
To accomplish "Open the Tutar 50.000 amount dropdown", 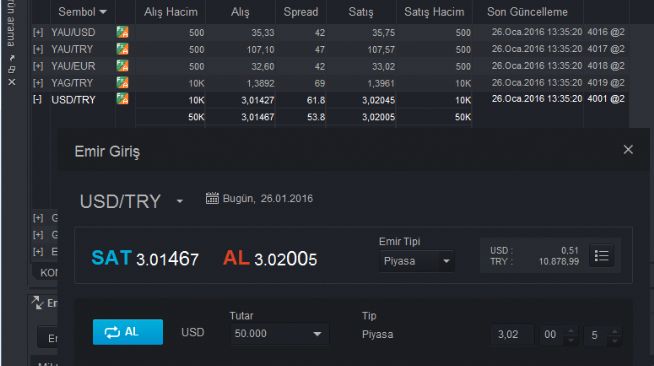I will click(x=279, y=334).
